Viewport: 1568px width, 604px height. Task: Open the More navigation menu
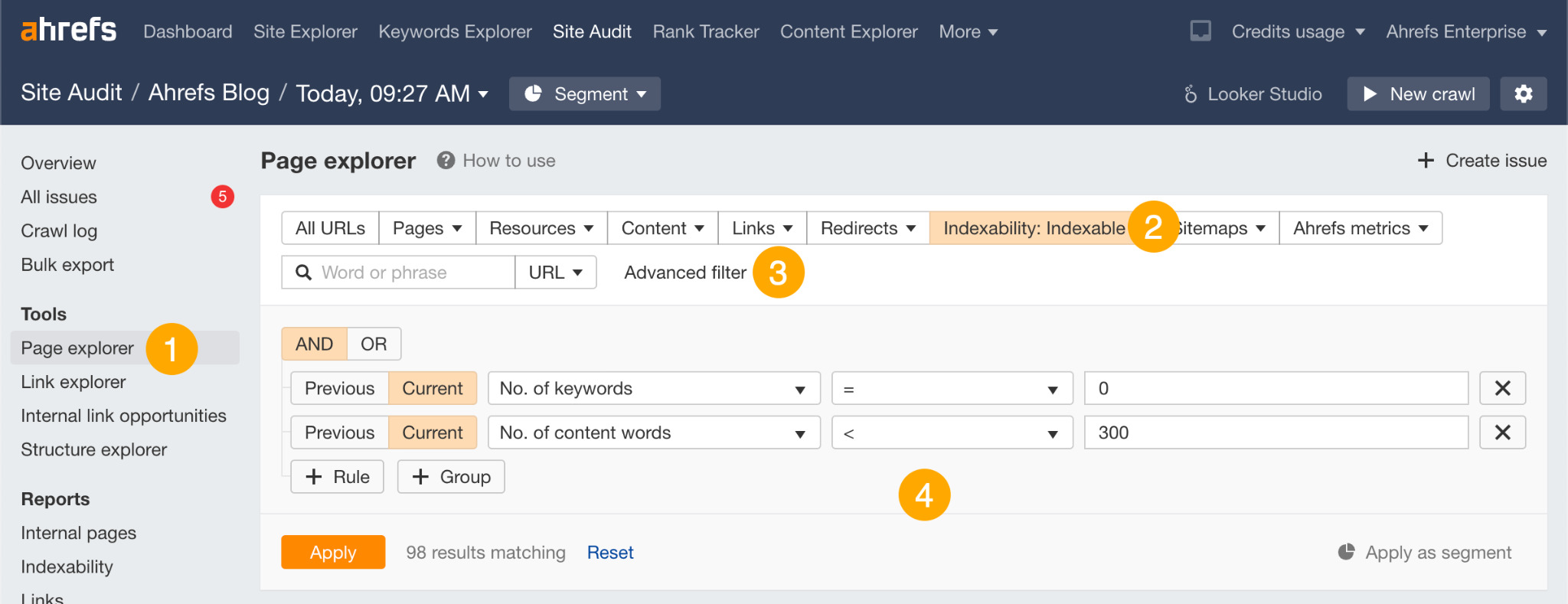pyautogui.click(x=968, y=31)
